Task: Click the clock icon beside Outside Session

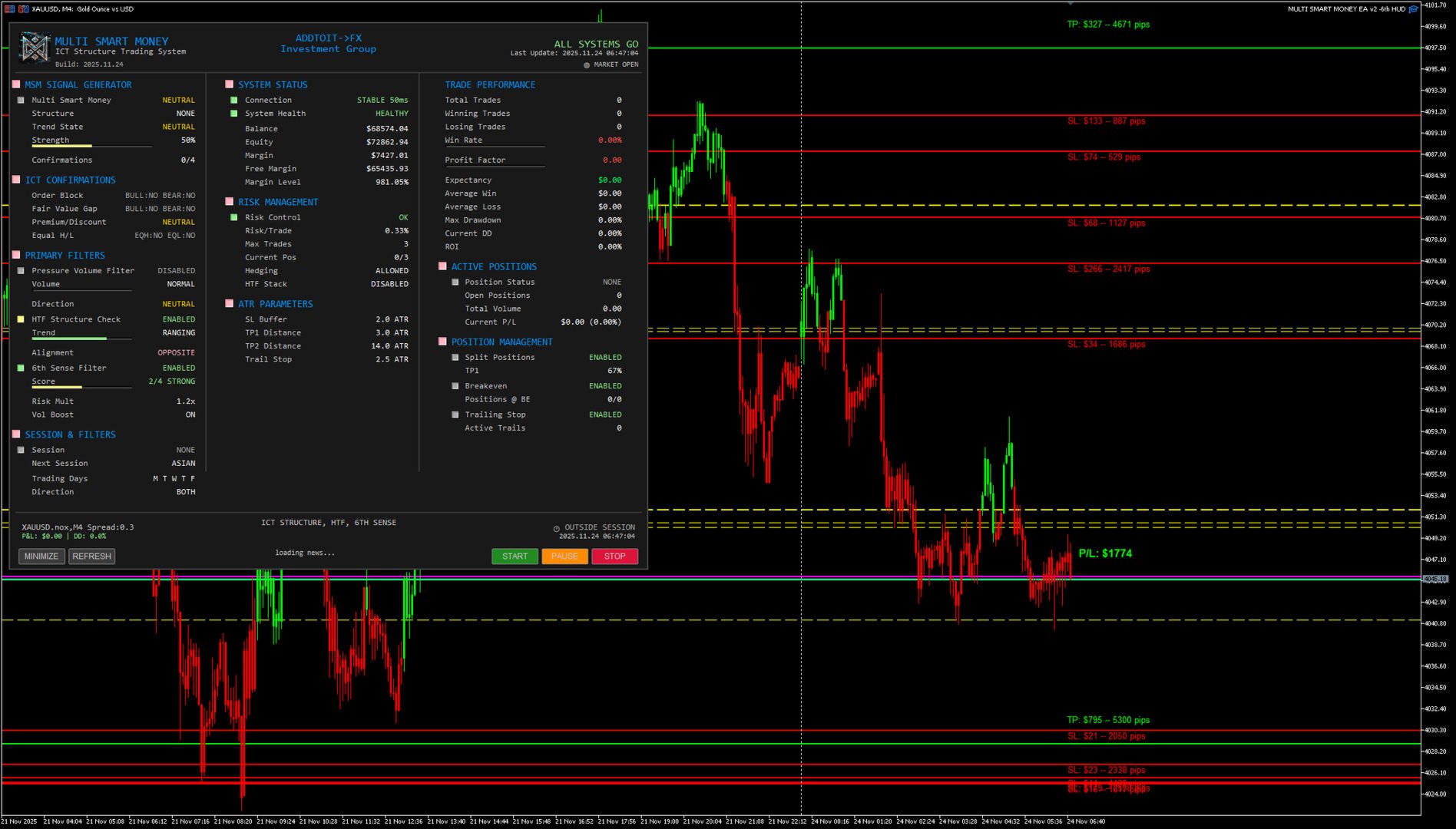Action: coord(557,528)
